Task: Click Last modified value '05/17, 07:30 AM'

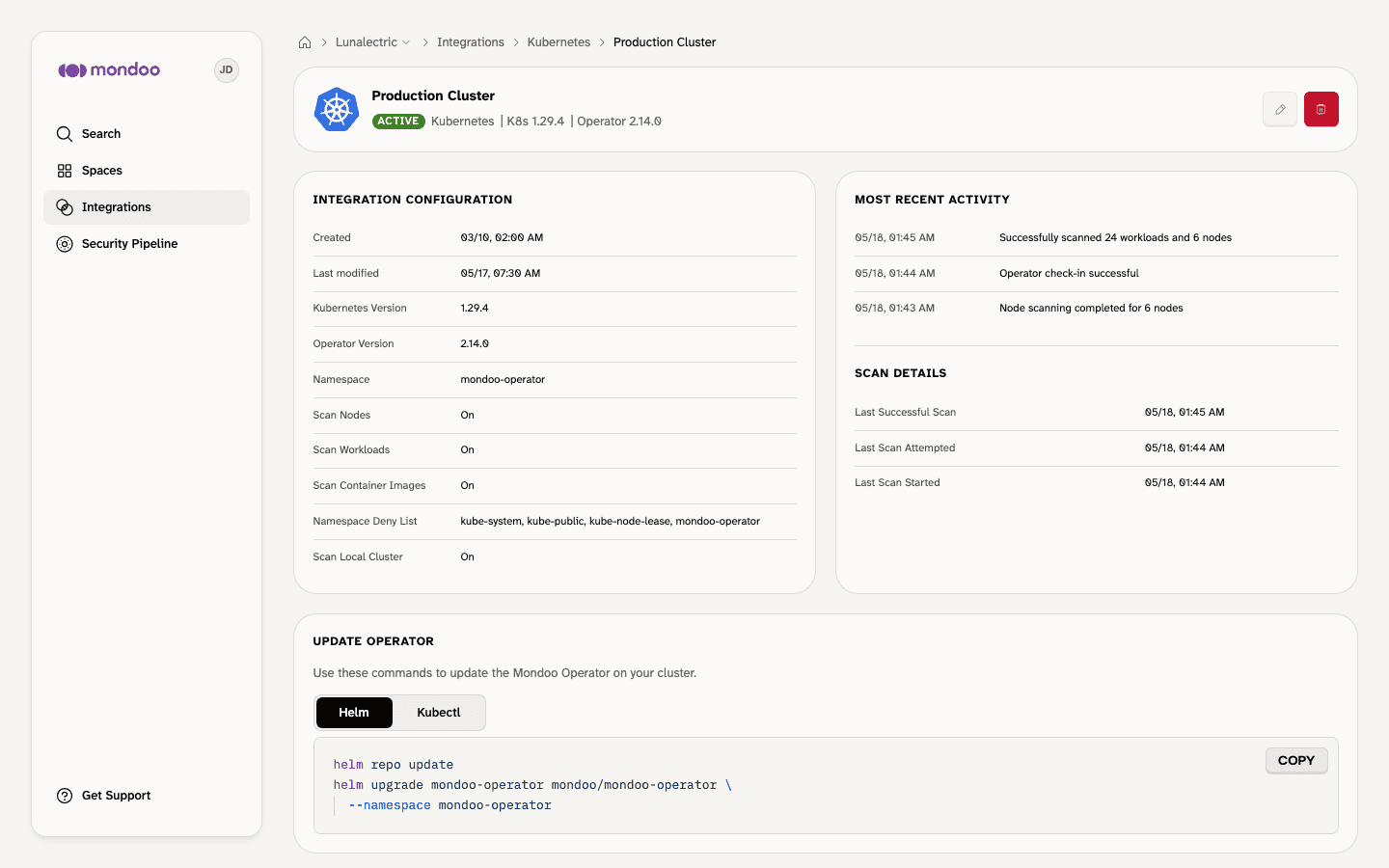Action: (x=501, y=273)
